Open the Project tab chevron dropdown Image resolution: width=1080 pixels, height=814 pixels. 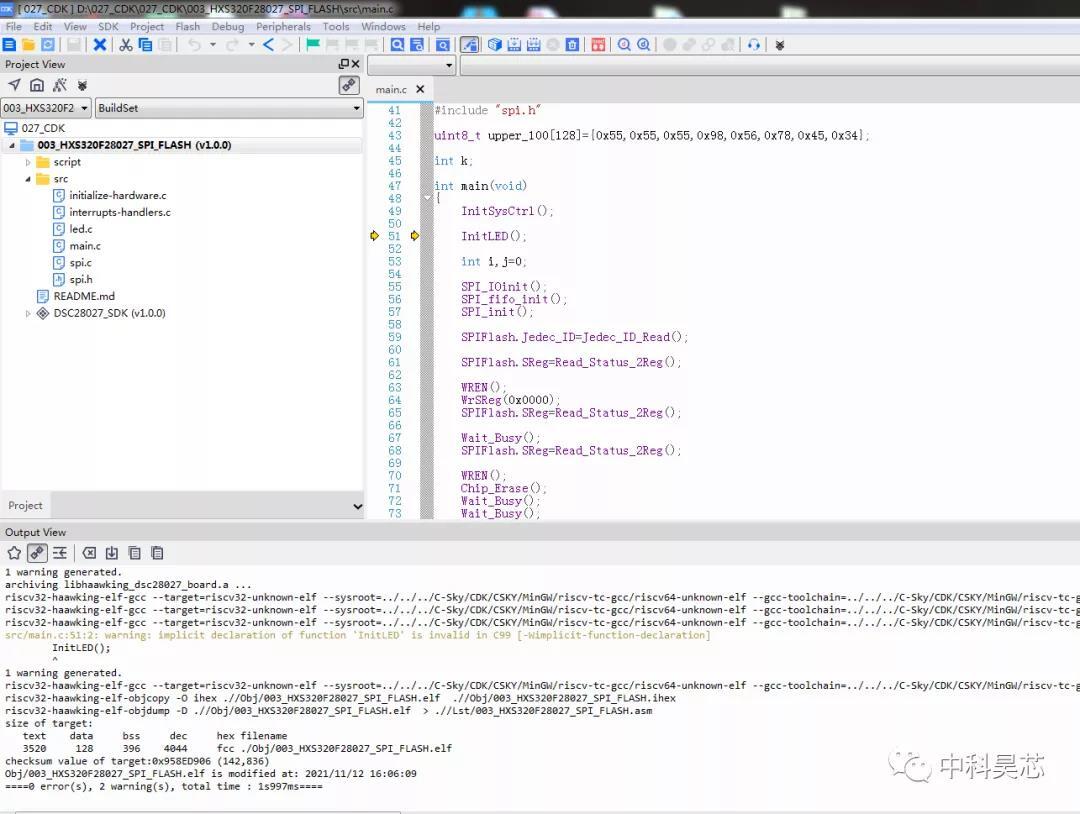[357, 505]
